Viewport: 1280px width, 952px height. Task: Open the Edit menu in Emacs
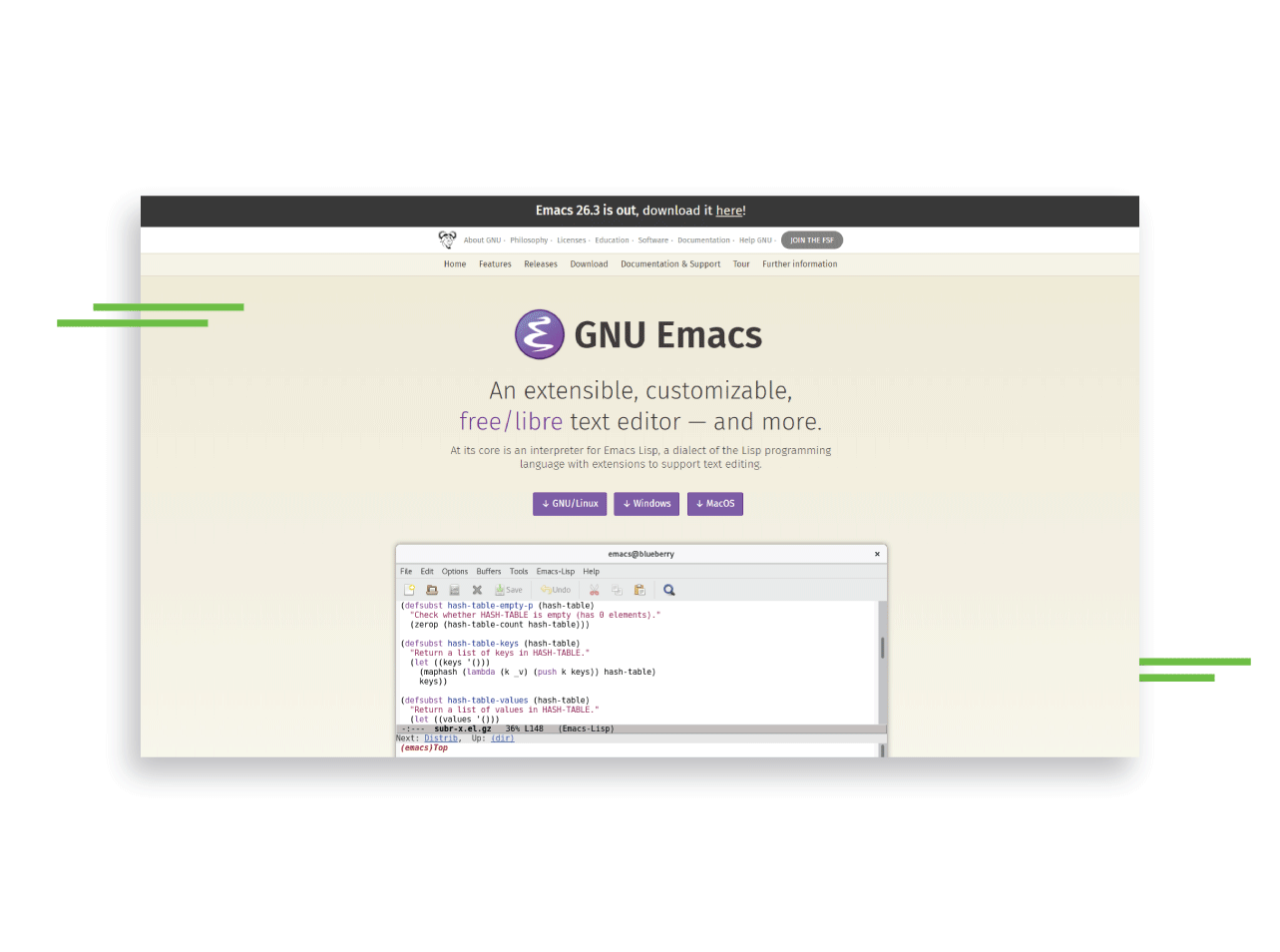(427, 572)
